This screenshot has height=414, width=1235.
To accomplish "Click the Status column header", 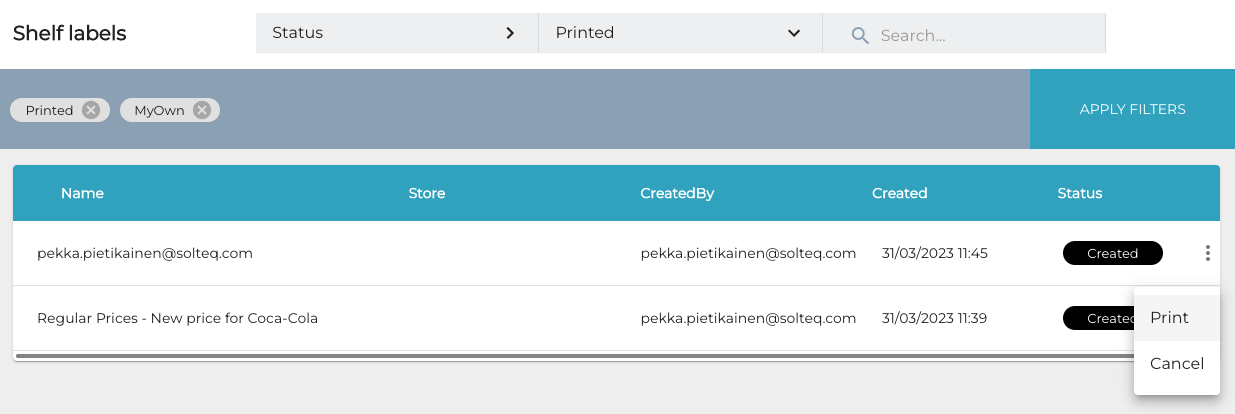I will pyautogui.click(x=1079, y=193).
